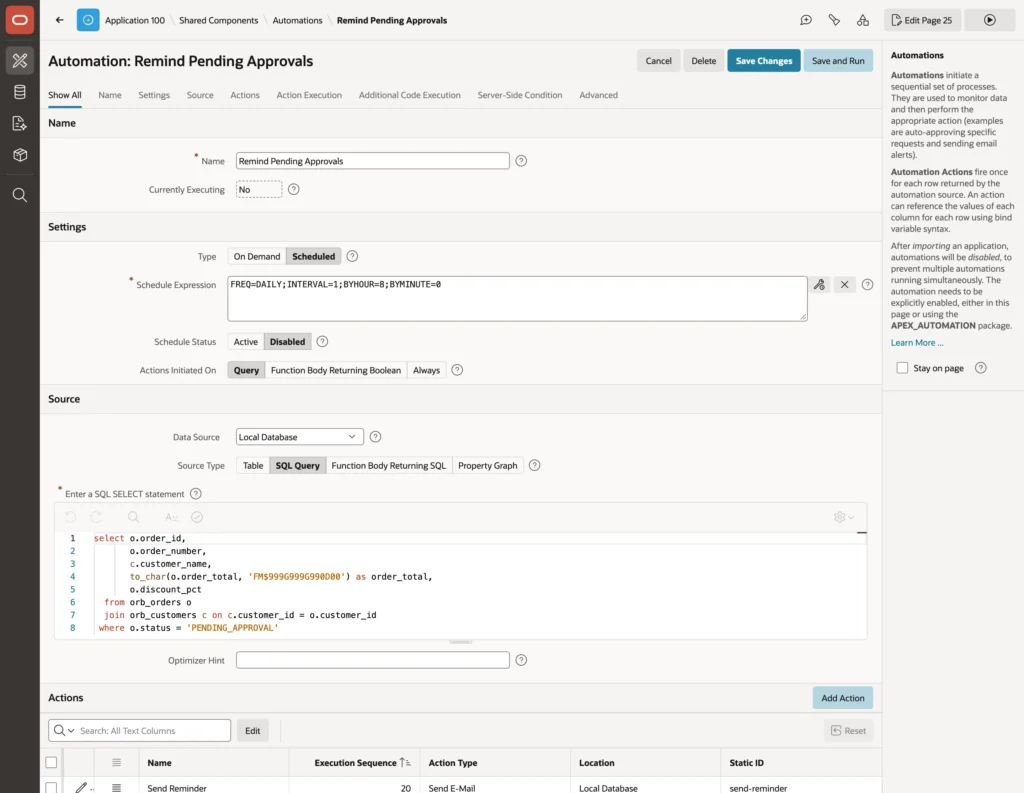The height and width of the screenshot is (793, 1024).
Task: Open Gallery cube icon in sidebar
Action: pyautogui.click(x=20, y=155)
